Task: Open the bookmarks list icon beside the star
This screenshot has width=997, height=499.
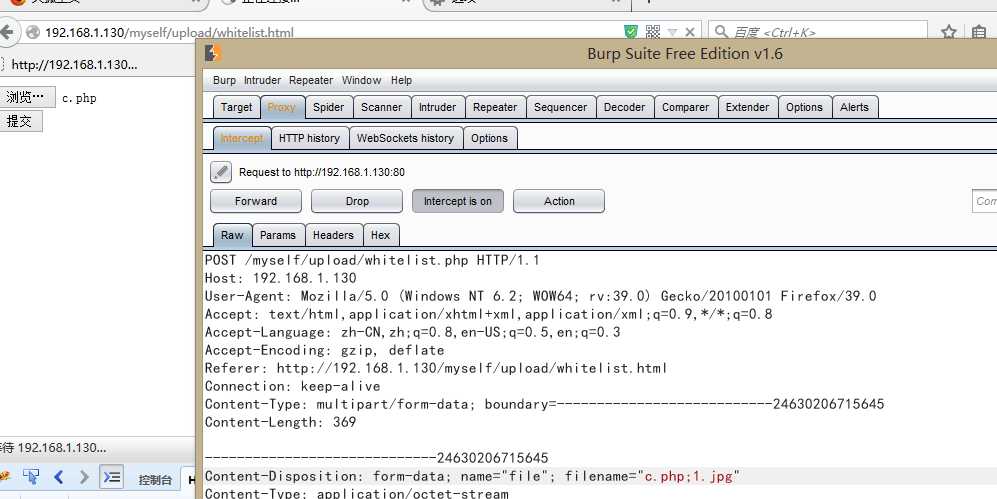Action: [x=979, y=32]
